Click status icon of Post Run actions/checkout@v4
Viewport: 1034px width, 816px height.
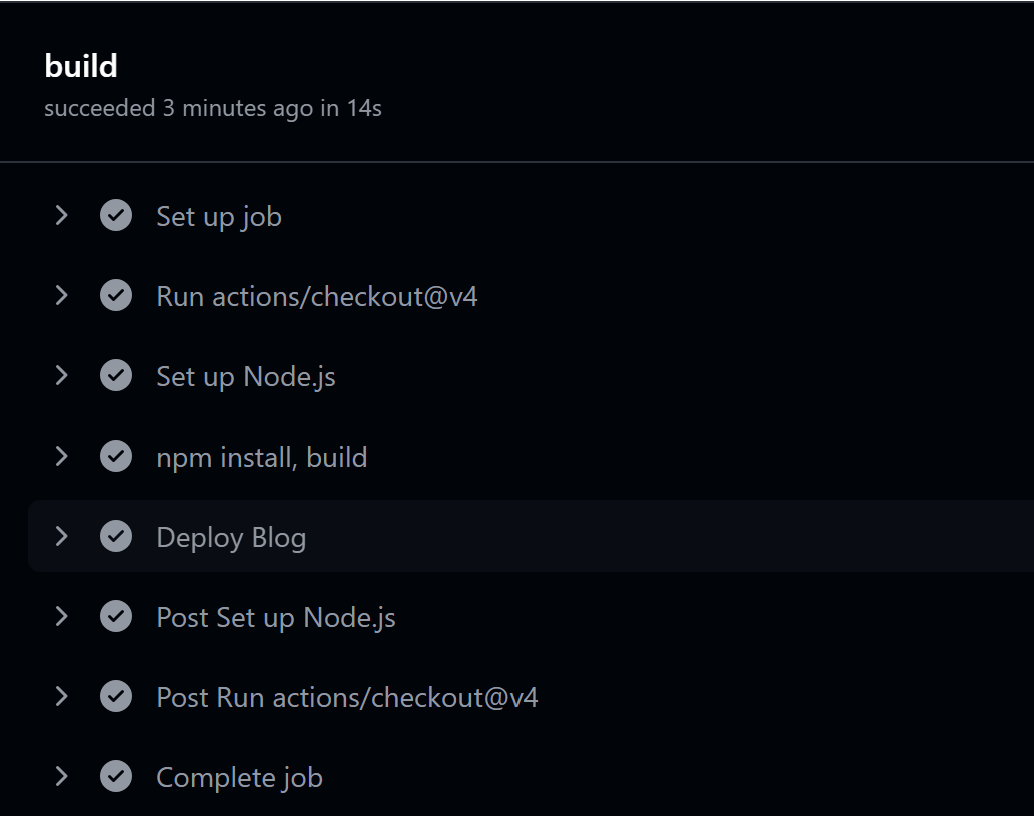[x=116, y=697]
